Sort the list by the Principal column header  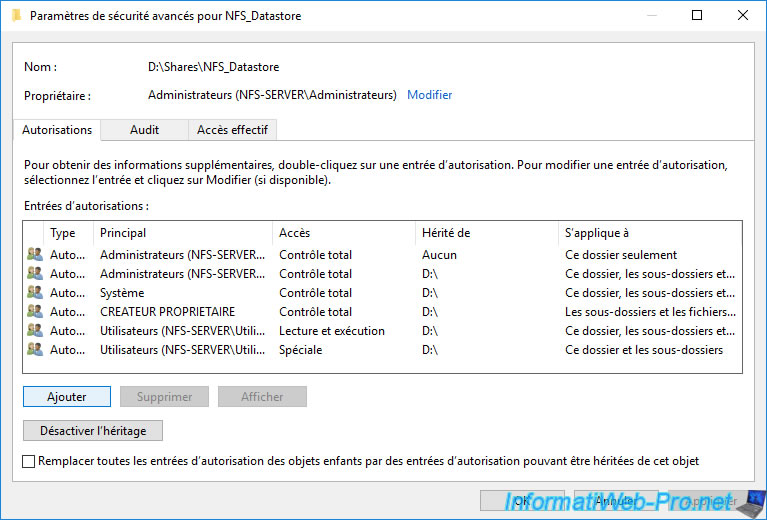click(x=183, y=233)
